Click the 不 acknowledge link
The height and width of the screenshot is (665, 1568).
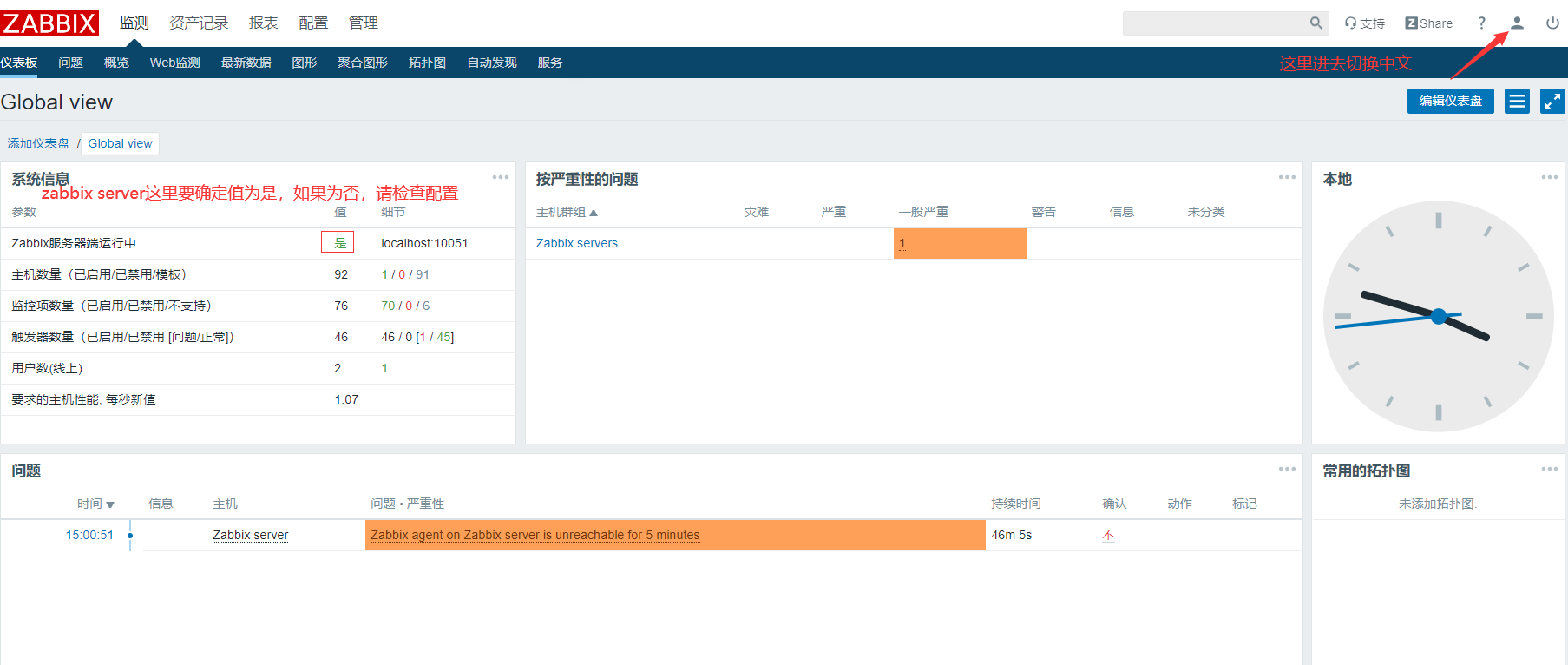(1108, 535)
